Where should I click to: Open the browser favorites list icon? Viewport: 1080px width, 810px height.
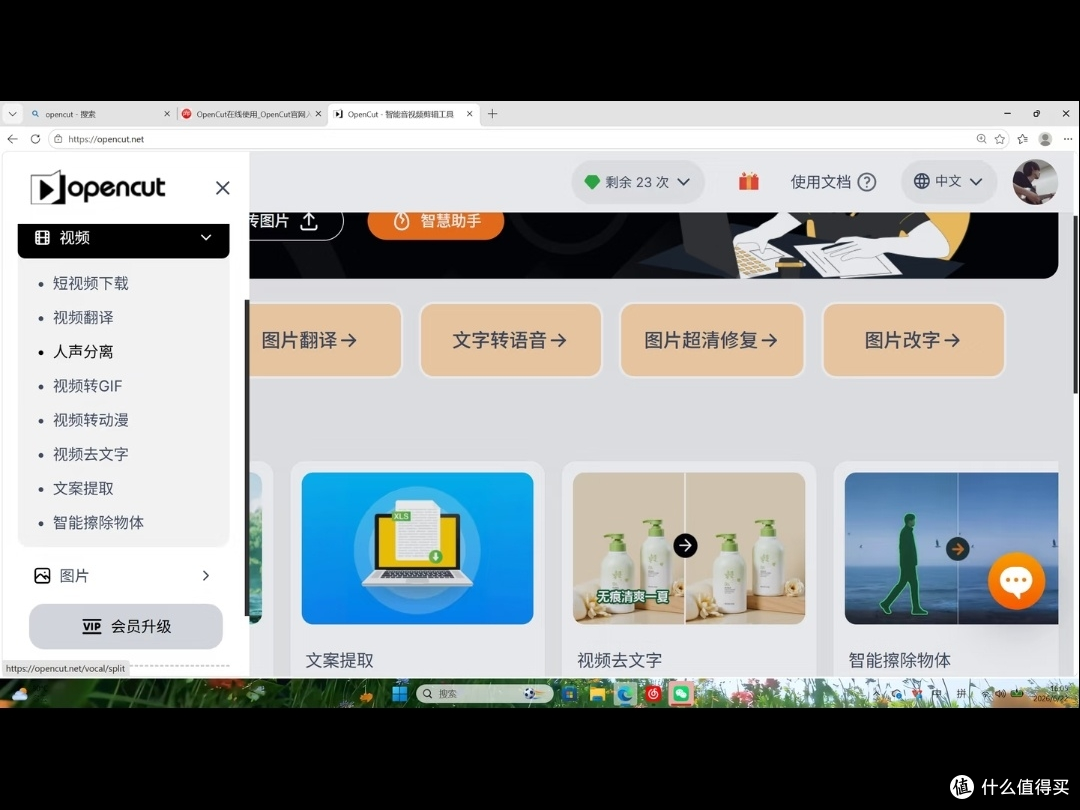[1023, 139]
